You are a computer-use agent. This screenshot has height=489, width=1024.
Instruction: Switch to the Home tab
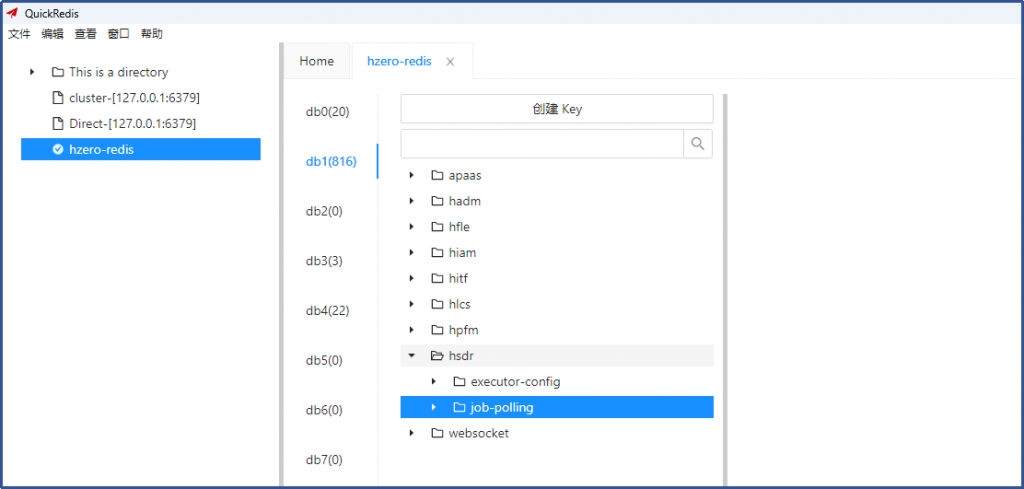316,62
